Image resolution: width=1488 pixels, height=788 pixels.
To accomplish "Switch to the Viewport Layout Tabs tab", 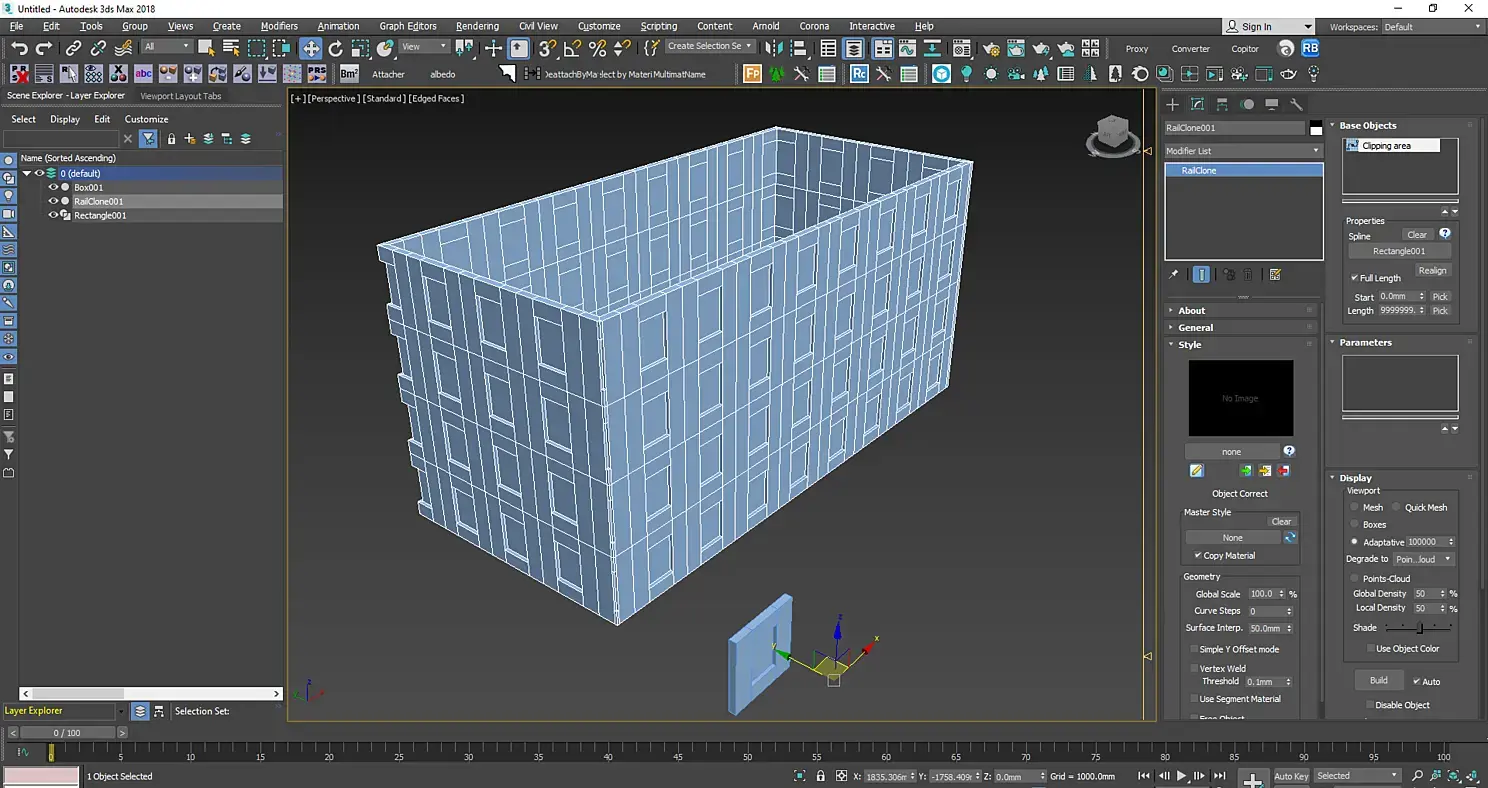I will (x=181, y=96).
